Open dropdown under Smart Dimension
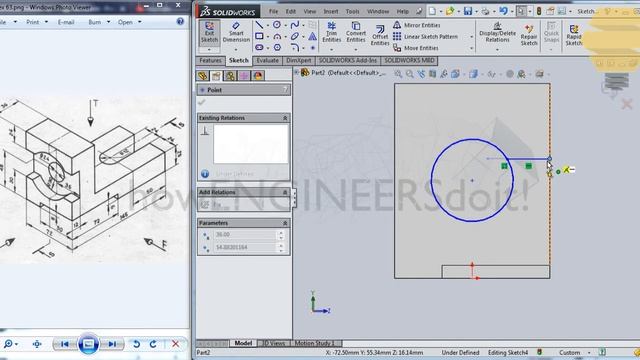 pos(236,50)
